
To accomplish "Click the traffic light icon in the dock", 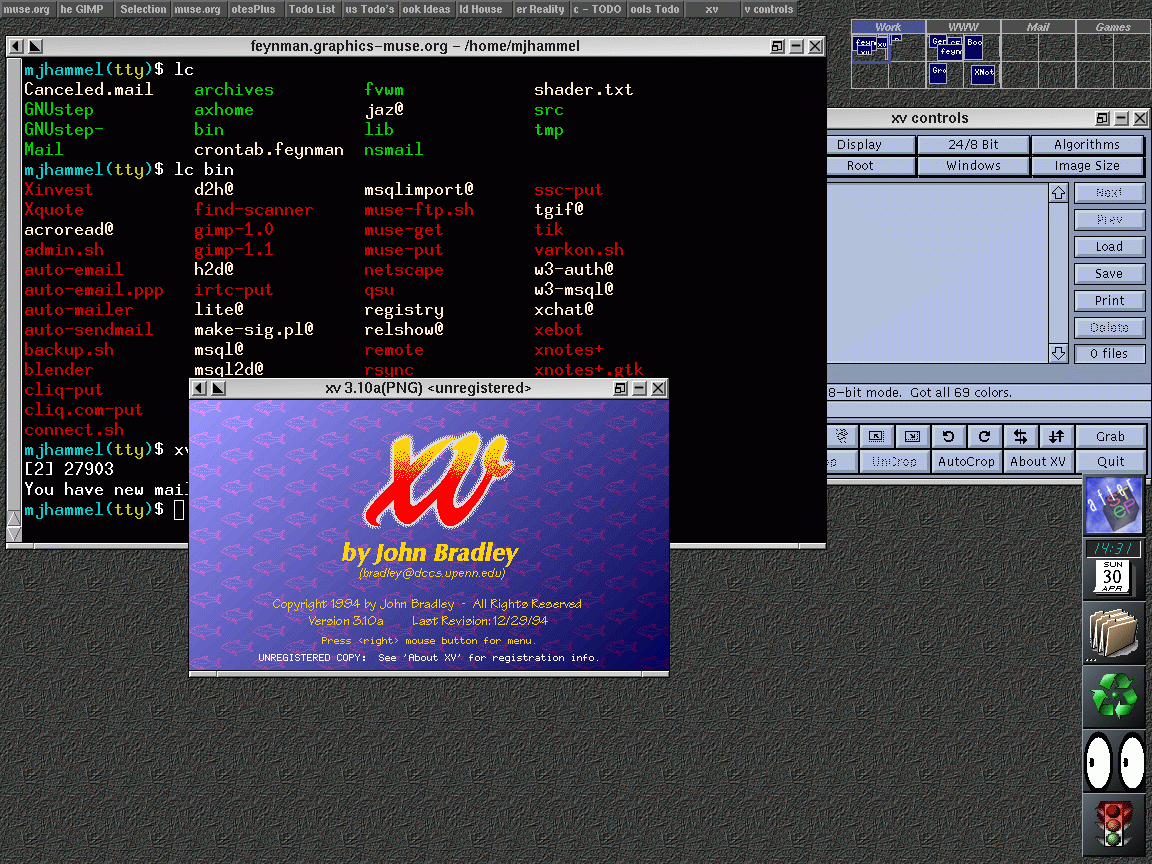I will tap(1114, 824).
